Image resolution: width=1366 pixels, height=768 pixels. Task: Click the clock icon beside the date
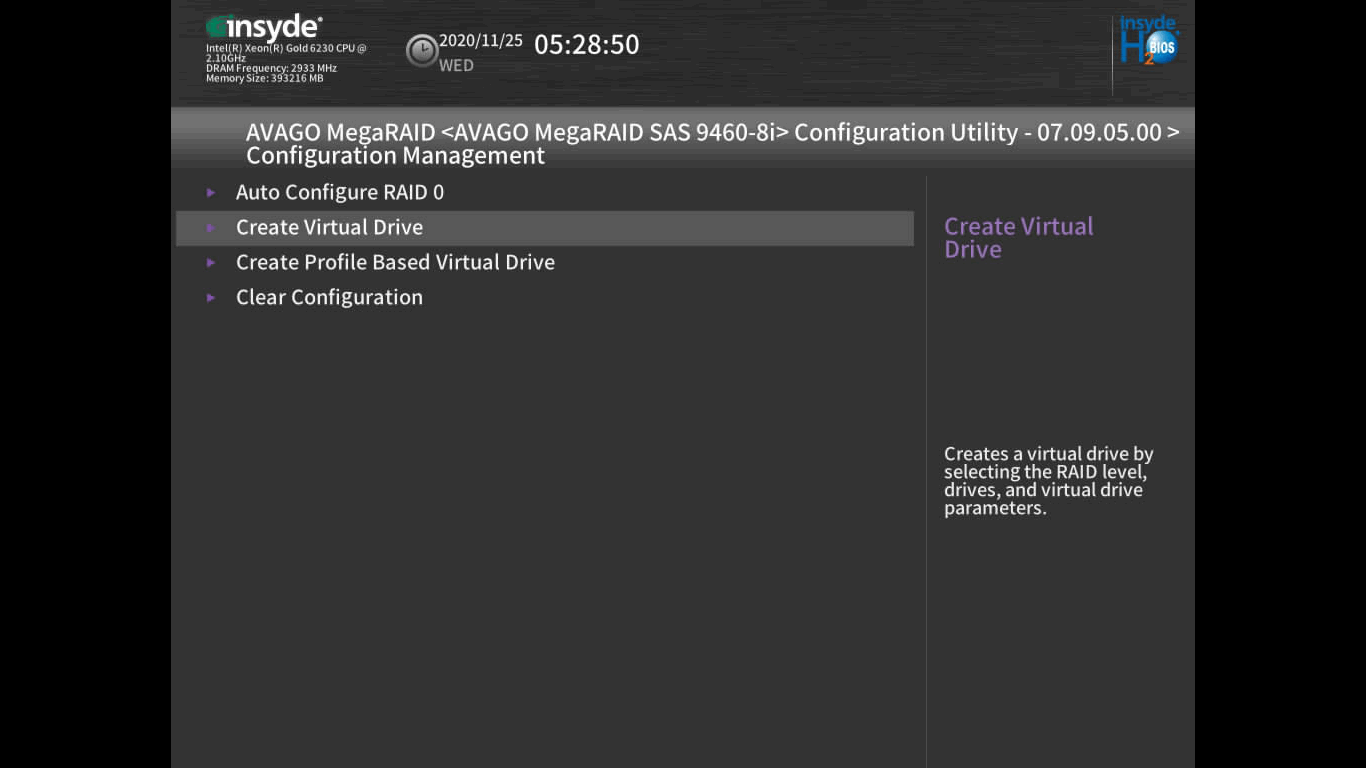click(422, 50)
